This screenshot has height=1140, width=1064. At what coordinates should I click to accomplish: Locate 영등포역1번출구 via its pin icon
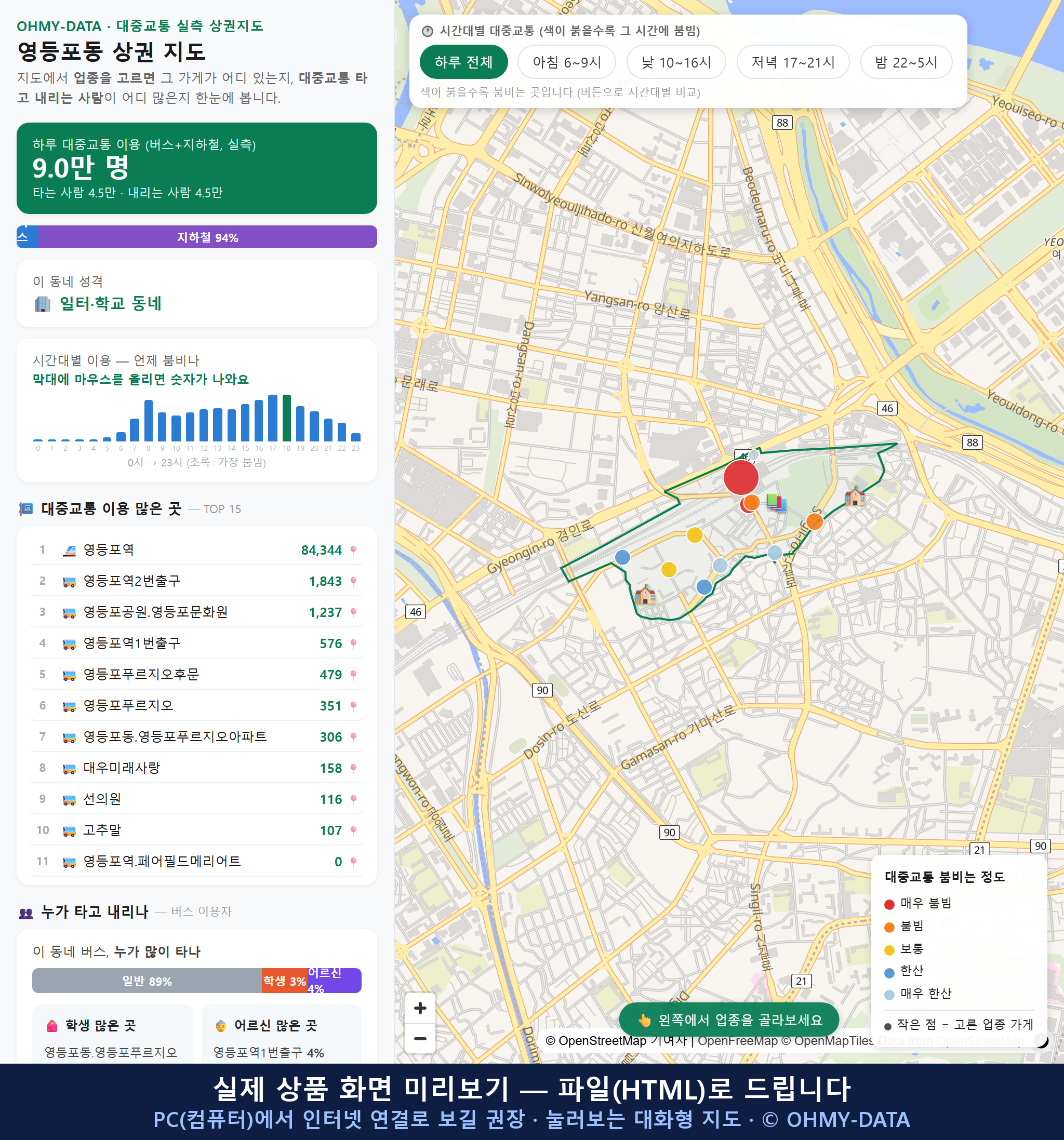(x=353, y=643)
